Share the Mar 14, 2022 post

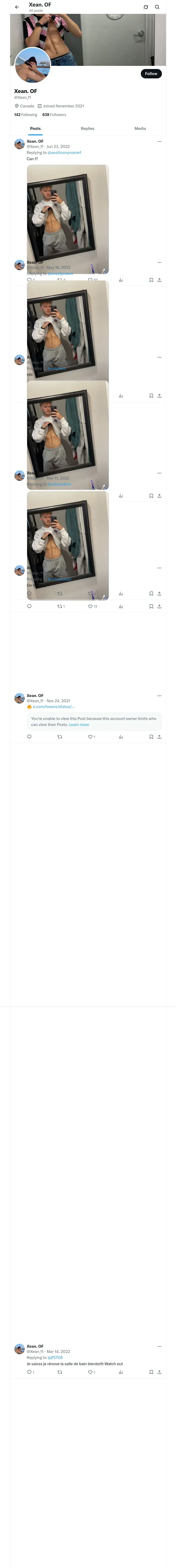(159, 1372)
